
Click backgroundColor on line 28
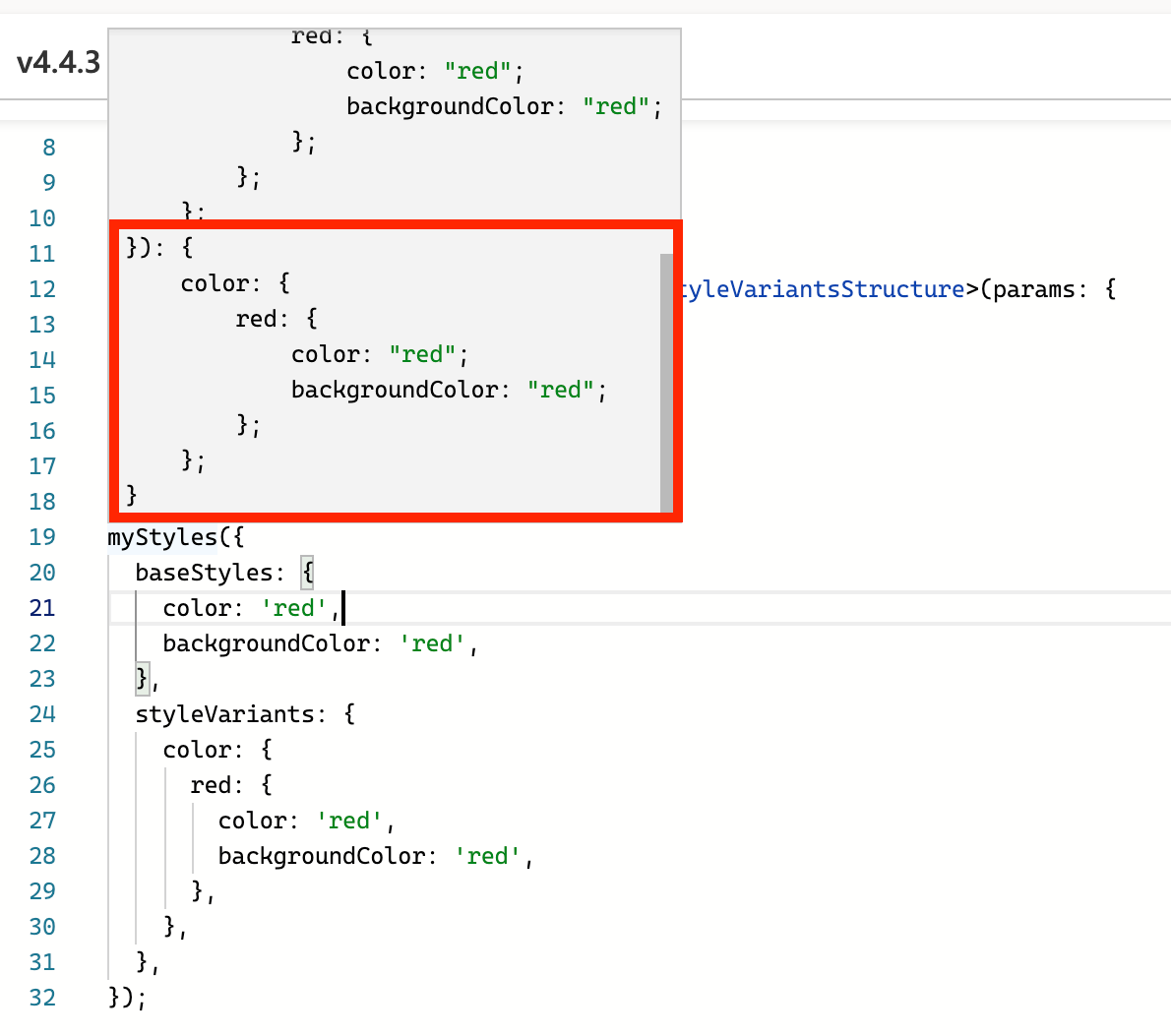pos(321,856)
